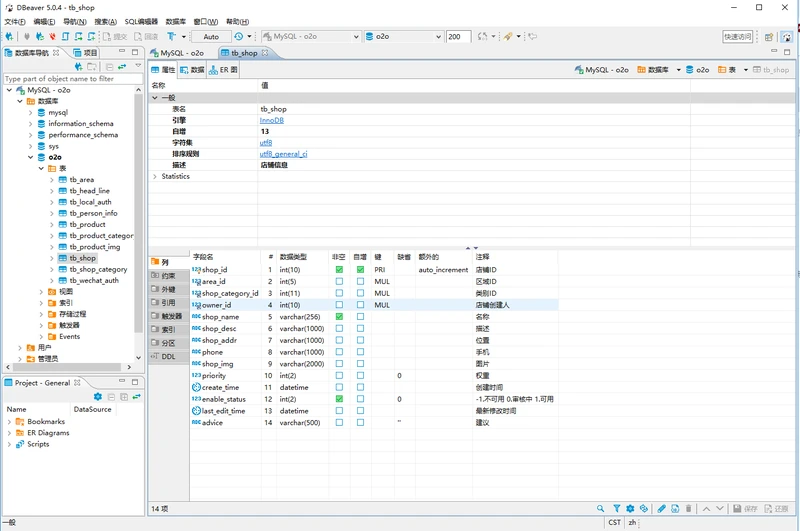The image size is (800, 531).
Task: Click the filter funnel icon in bottom toolbar
Action: tap(616, 509)
